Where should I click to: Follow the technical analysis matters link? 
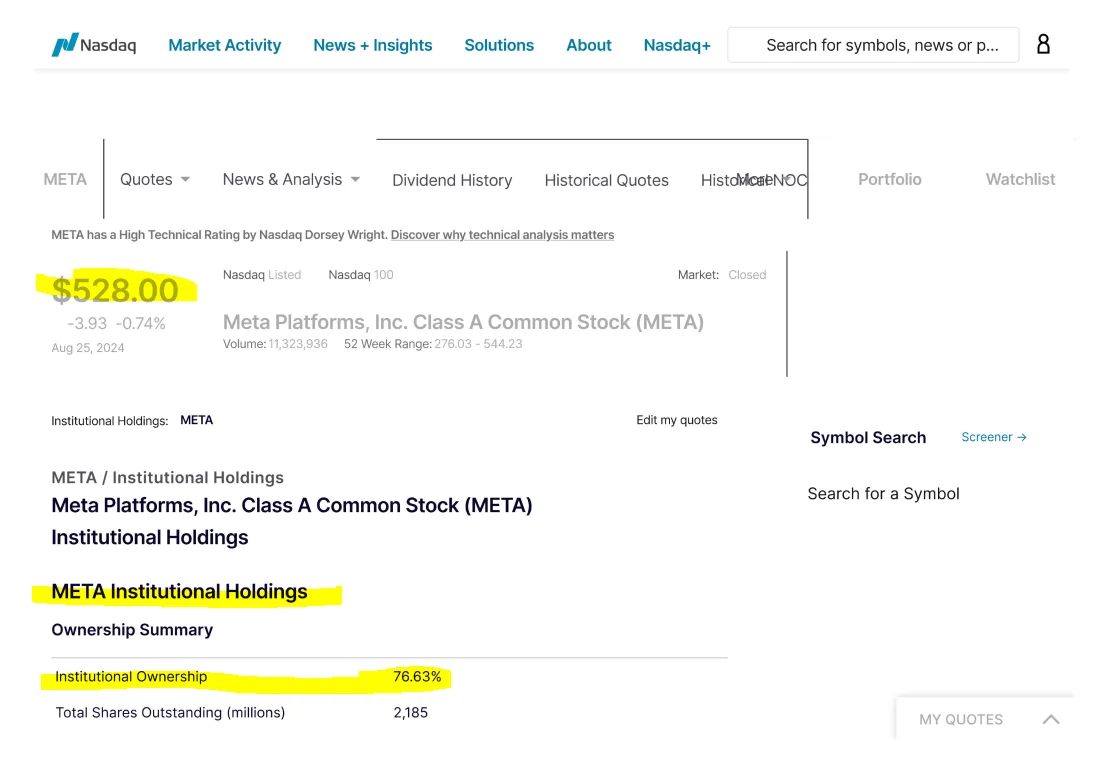[x=502, y=234]
